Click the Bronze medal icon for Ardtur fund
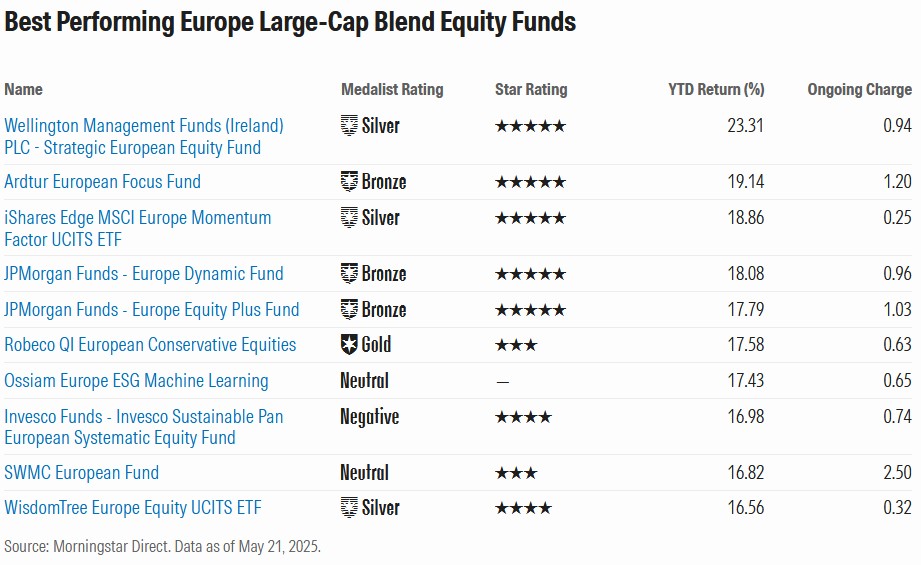Image resolution: width=921 pixels, height=565 pixels. [349, 182]
